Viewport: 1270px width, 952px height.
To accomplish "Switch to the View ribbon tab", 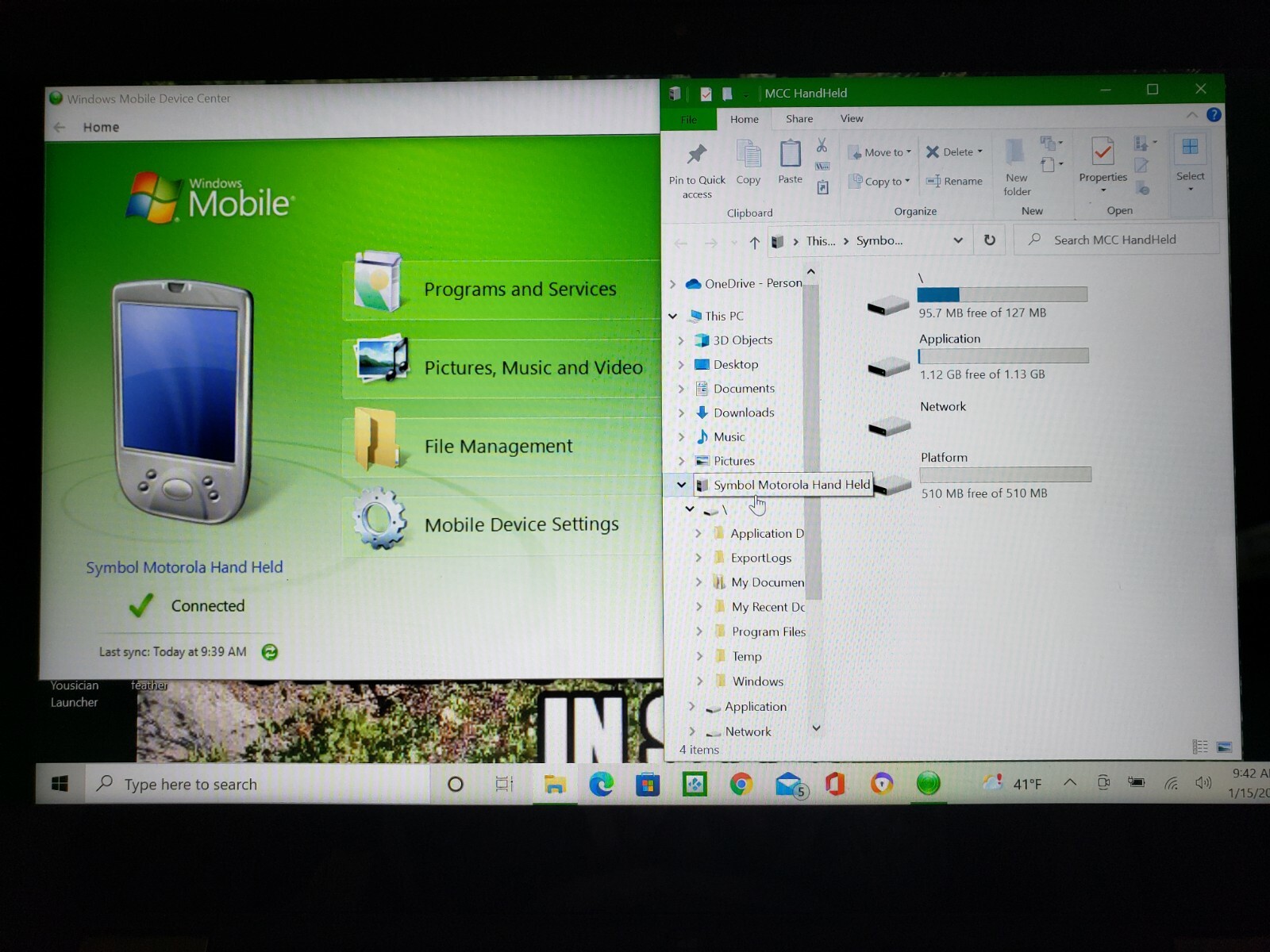I will [x=852, y=118].
